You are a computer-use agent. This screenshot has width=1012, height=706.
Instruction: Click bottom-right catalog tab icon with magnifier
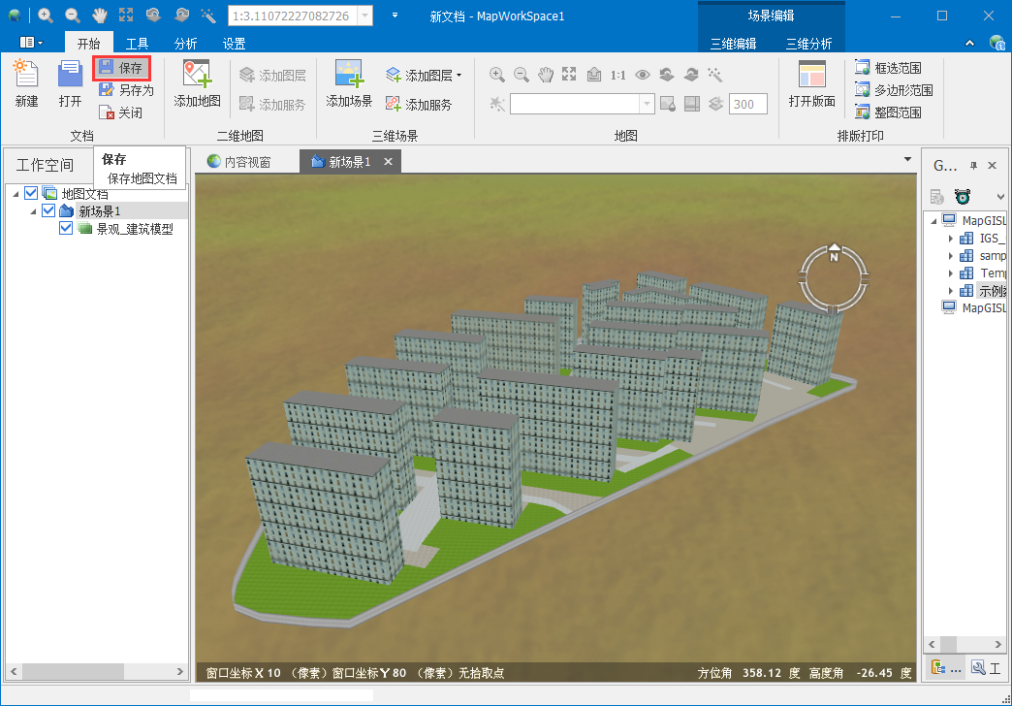click(x=978, y=669)
